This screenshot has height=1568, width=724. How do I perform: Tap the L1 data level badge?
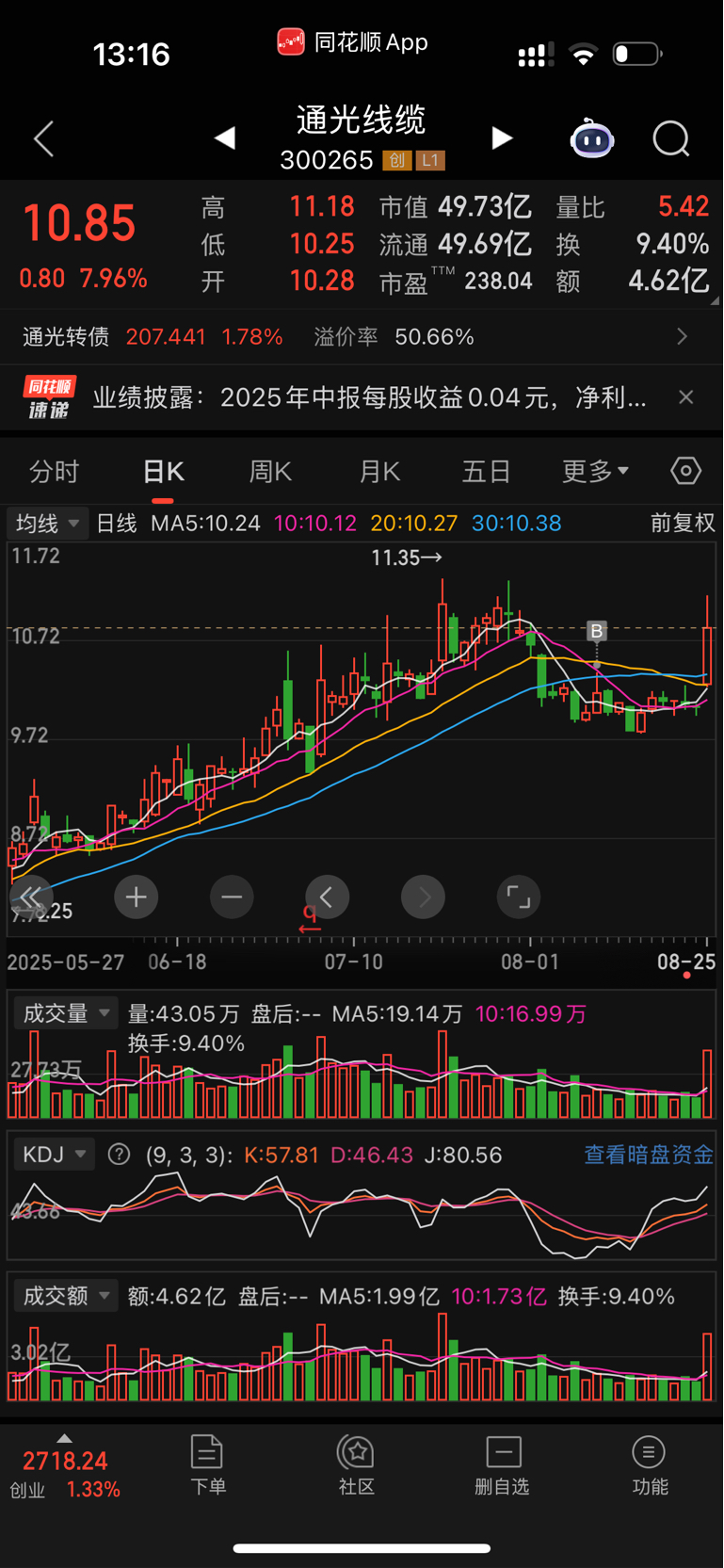(430, 160)
